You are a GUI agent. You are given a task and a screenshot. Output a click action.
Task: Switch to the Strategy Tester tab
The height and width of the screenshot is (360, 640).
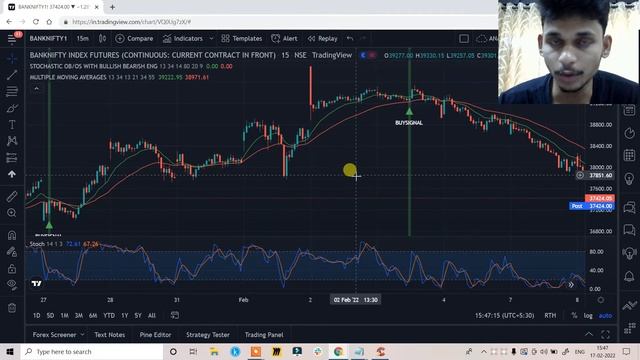point(208,335)
